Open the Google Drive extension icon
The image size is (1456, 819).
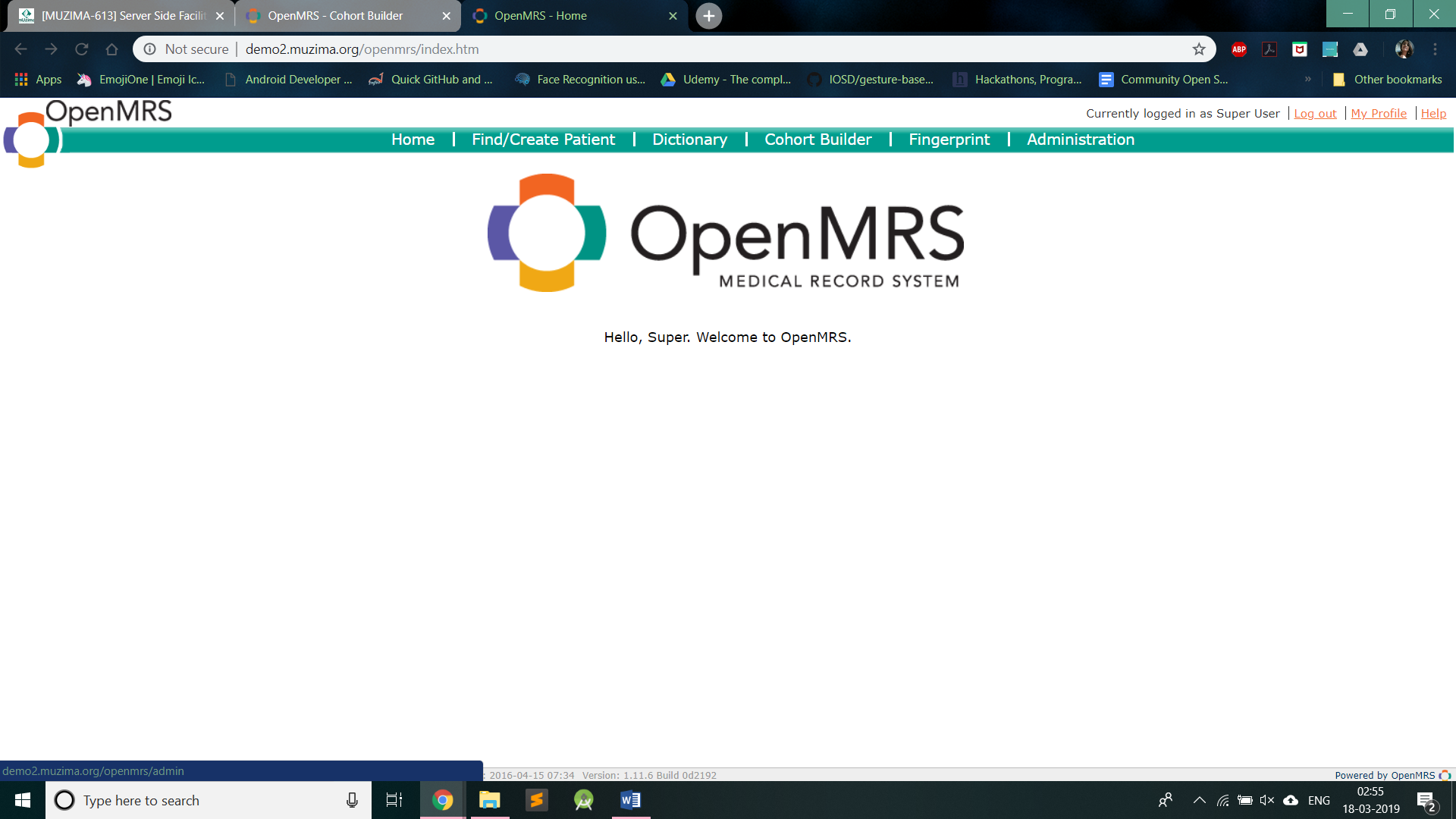click(1360, 49)
